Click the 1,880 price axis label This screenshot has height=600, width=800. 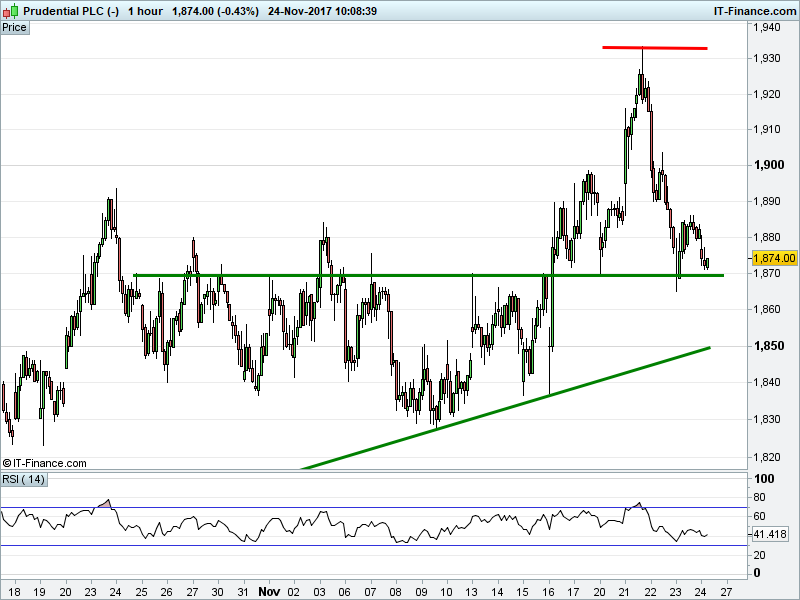pyautogui.click(x=767, y=237)
